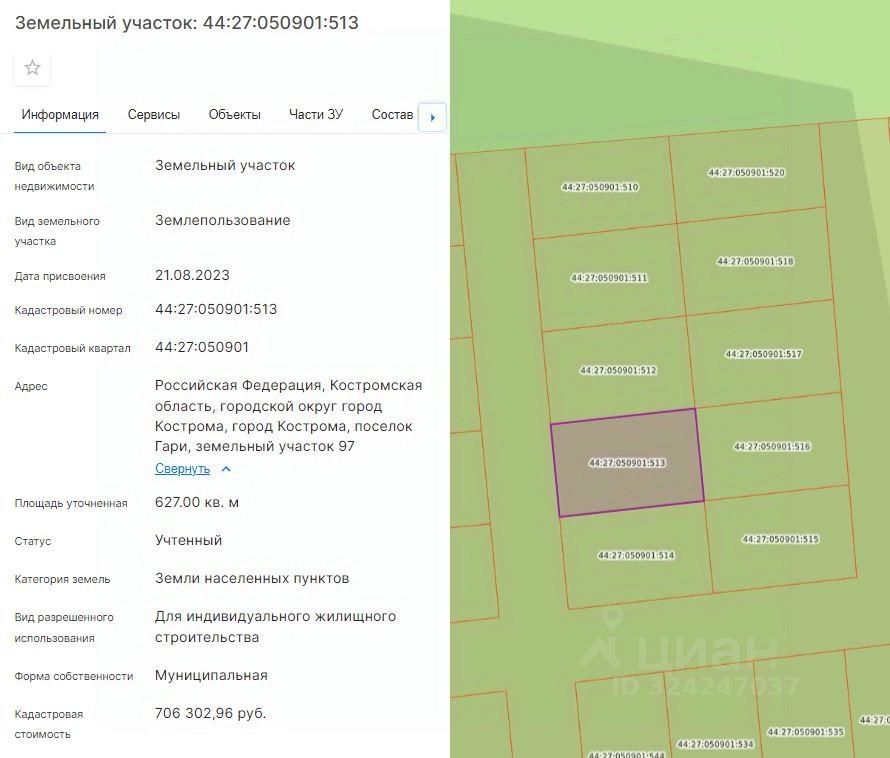Pick parcel 44:27:050901:517 on the map

[763, 354]
